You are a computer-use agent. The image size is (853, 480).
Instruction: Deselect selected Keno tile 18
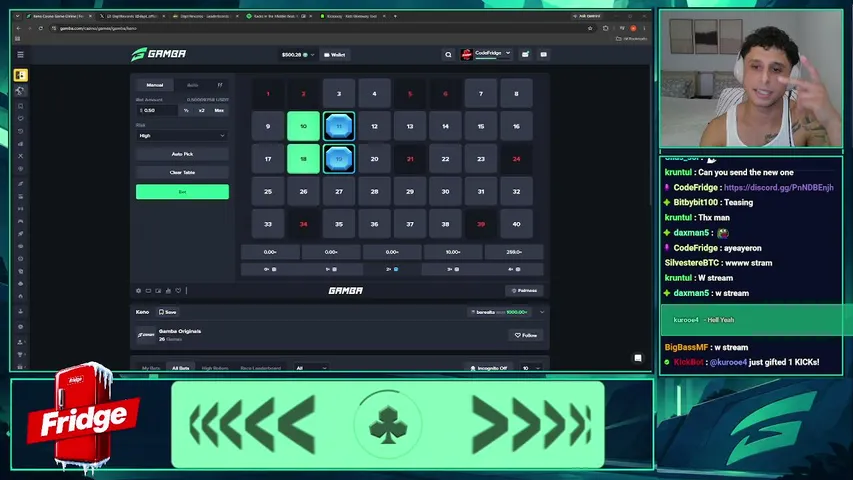(x=304, y=159)
